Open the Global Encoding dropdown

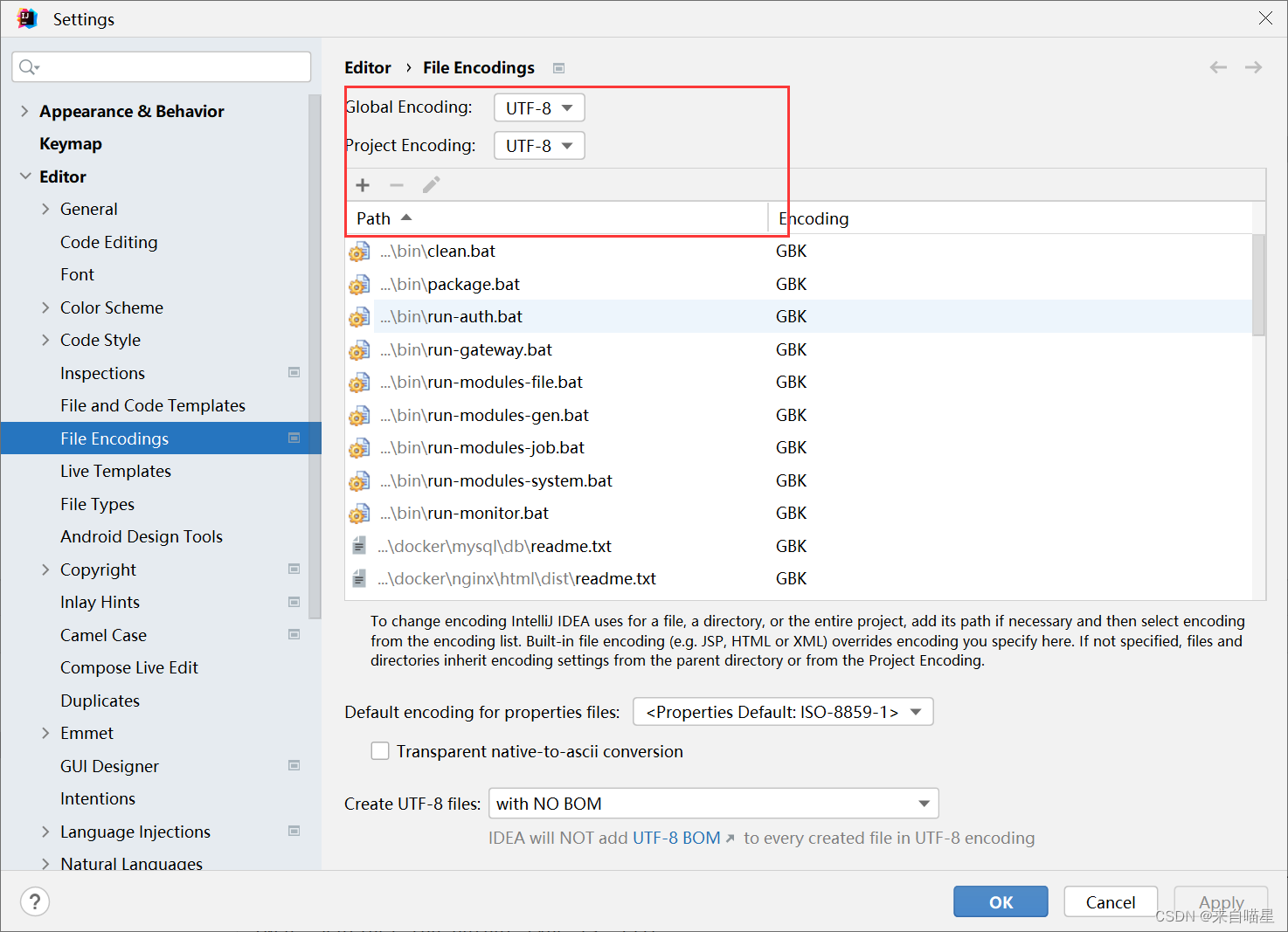(x=538, y=107)
